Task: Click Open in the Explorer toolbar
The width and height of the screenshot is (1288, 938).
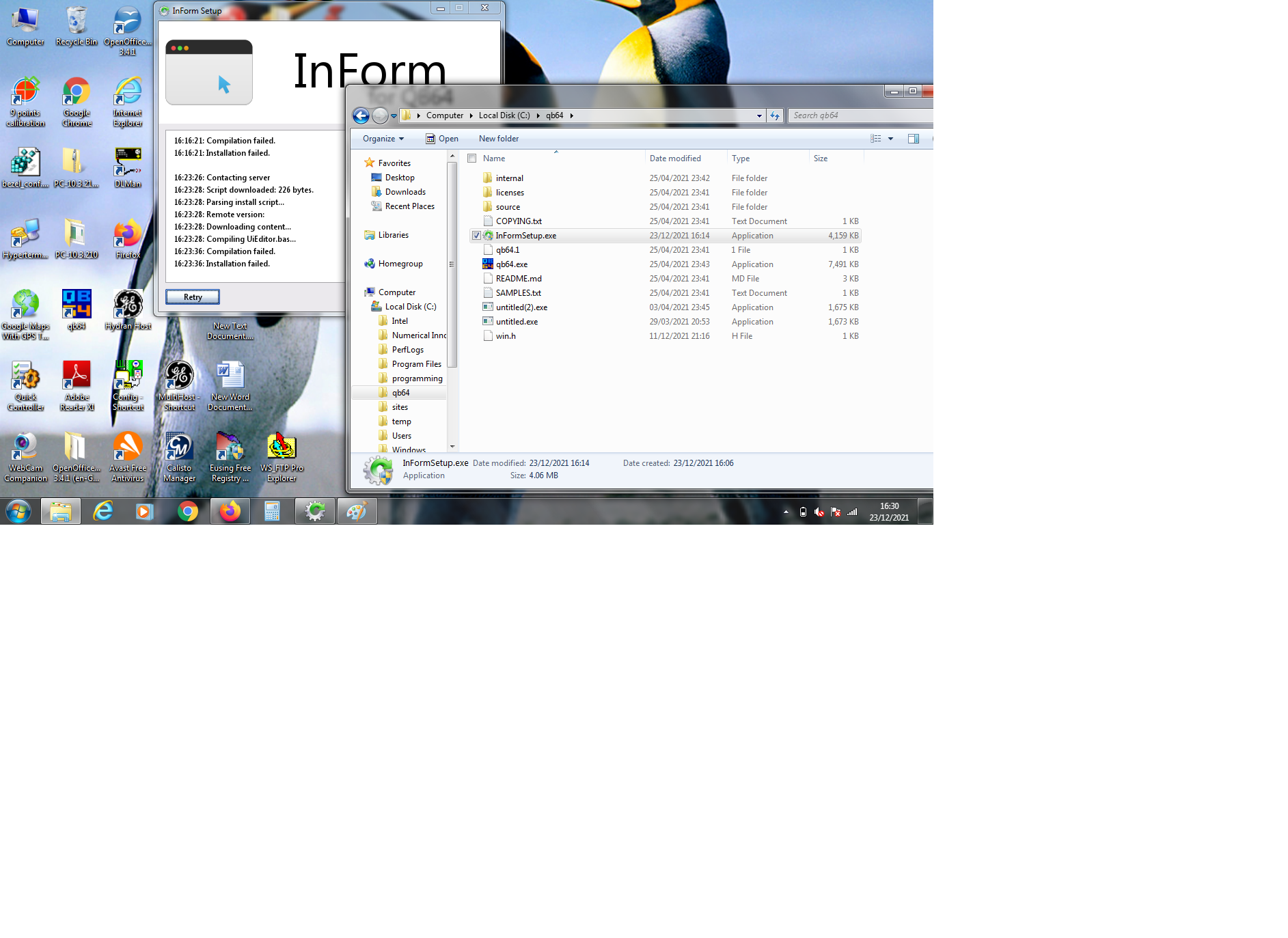Action: [442, 139]
